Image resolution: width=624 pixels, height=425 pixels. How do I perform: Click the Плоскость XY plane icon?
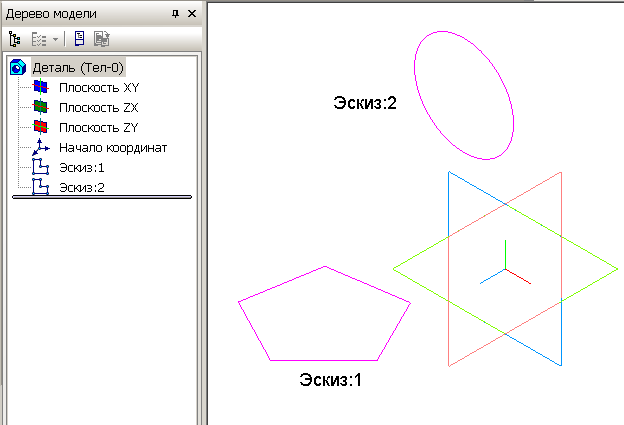coord(40,87)
